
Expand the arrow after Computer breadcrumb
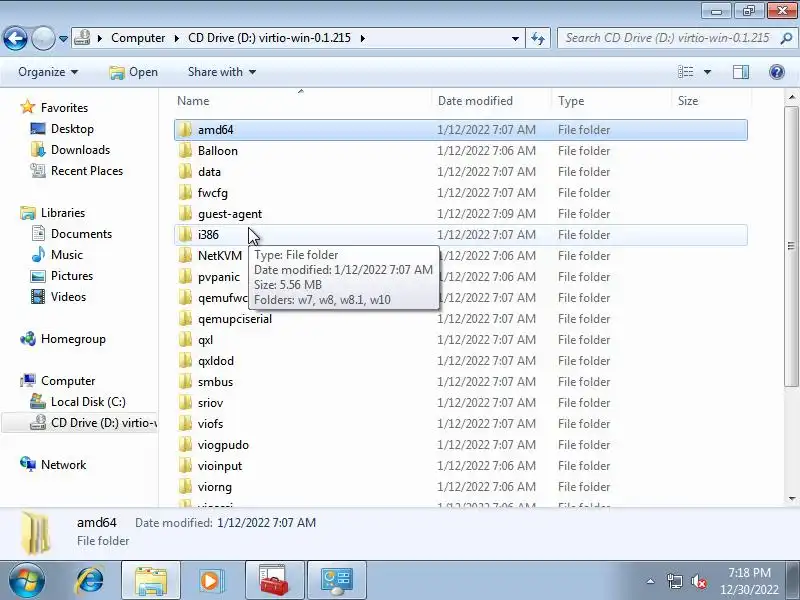[177, 38]
